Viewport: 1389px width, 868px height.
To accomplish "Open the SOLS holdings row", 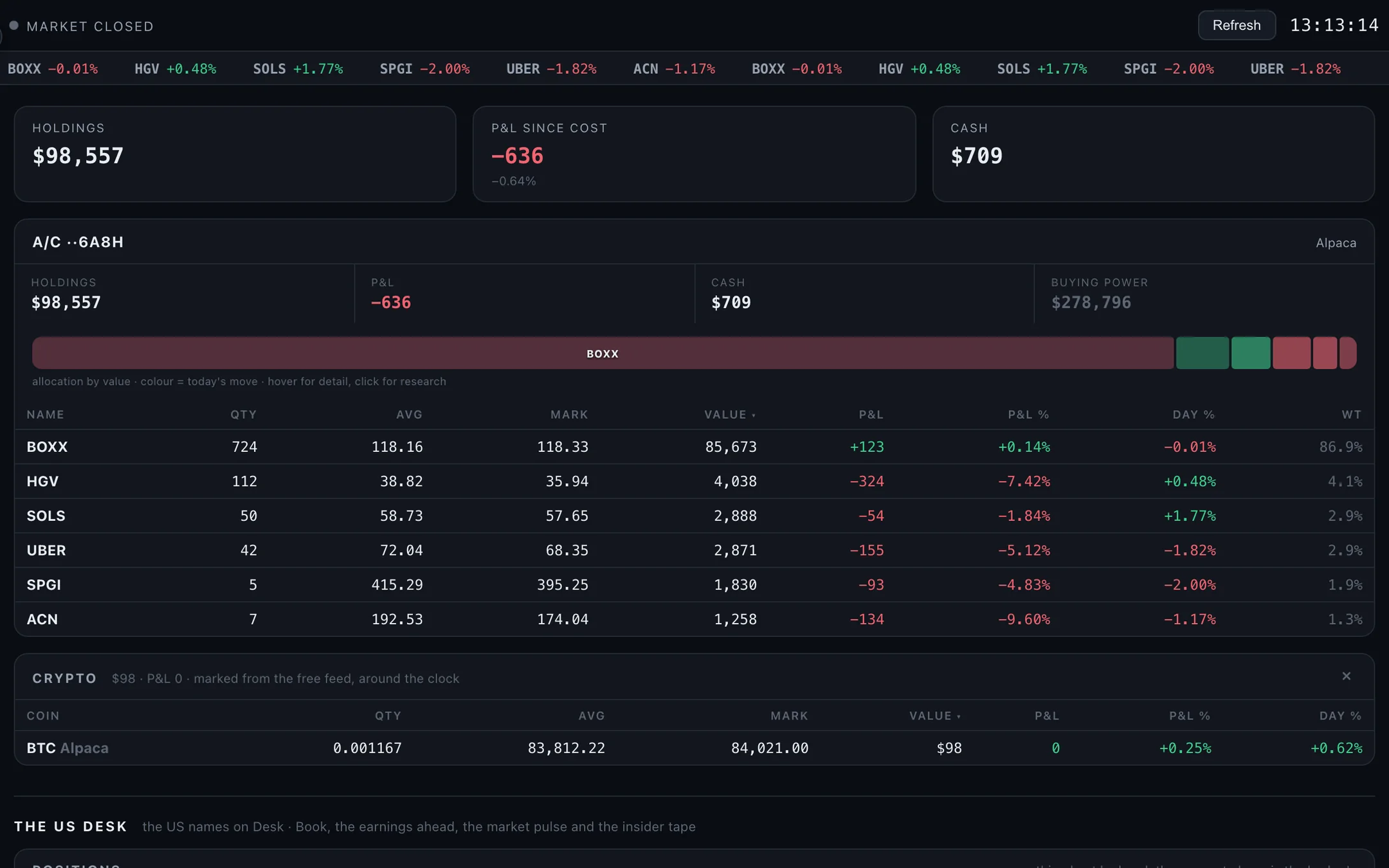I will 694,516.
